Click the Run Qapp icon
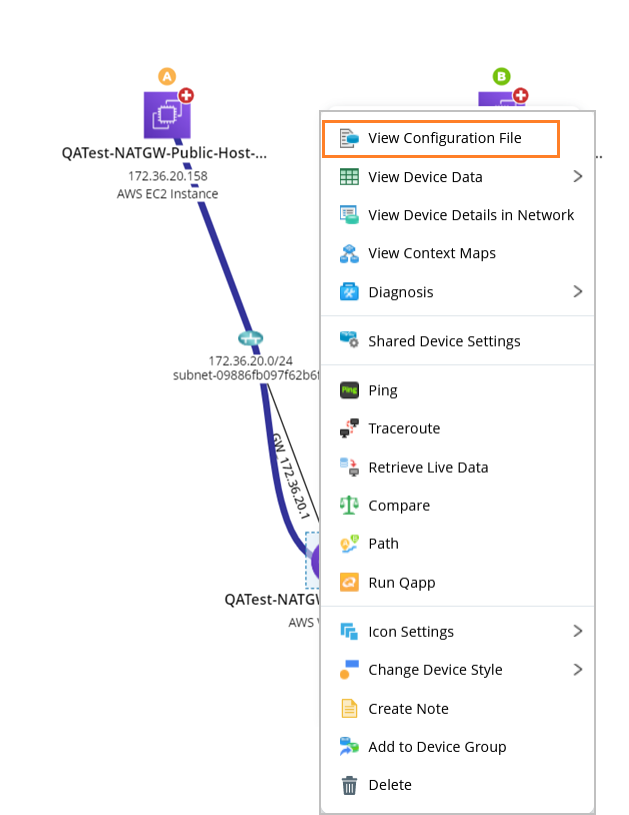This screenshot has height=815, width=629. [349, 582]
